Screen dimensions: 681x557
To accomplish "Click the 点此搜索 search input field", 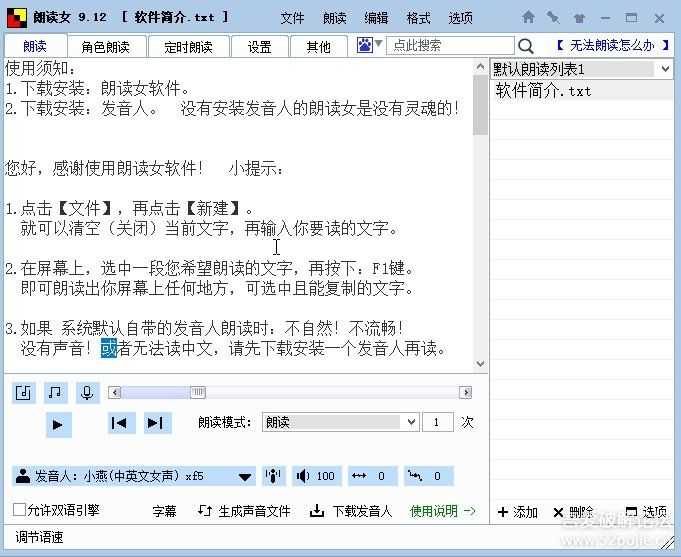I will [450, 46].
